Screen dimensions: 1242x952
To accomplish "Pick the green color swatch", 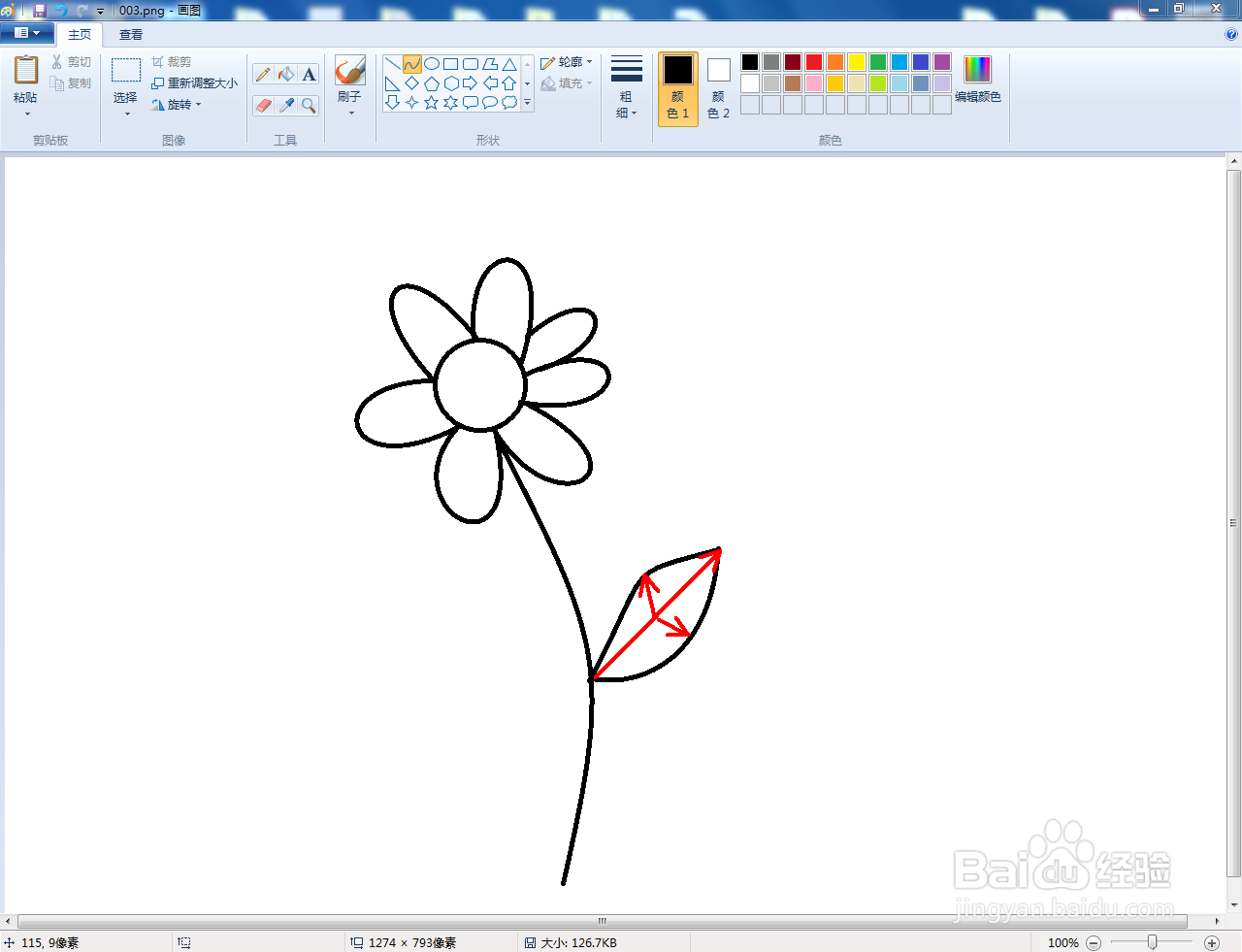I will point(878,62).
